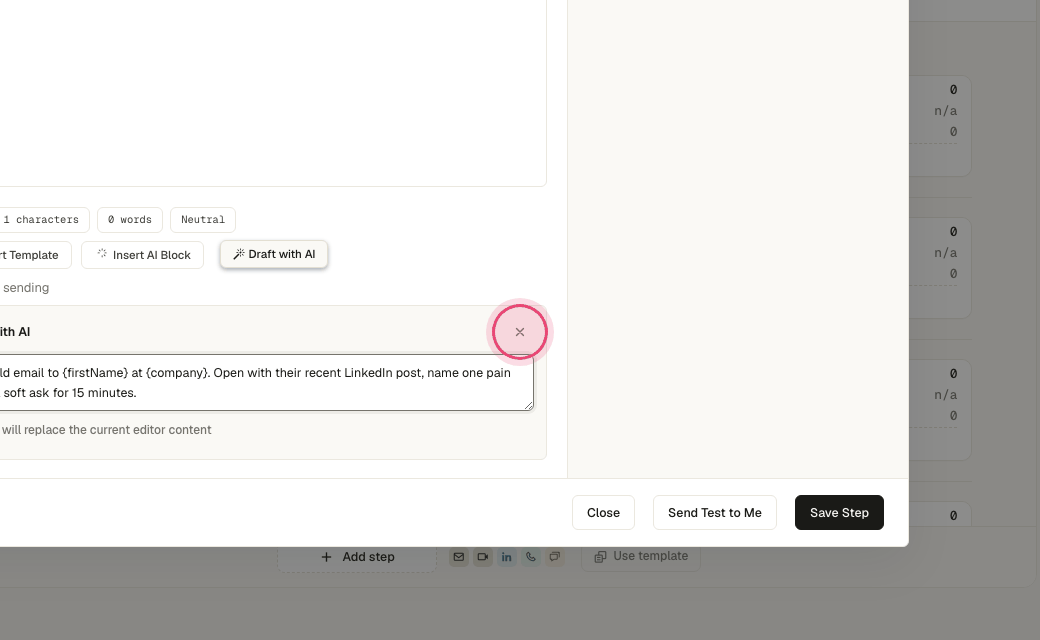Click the Add step plus button

357,556
